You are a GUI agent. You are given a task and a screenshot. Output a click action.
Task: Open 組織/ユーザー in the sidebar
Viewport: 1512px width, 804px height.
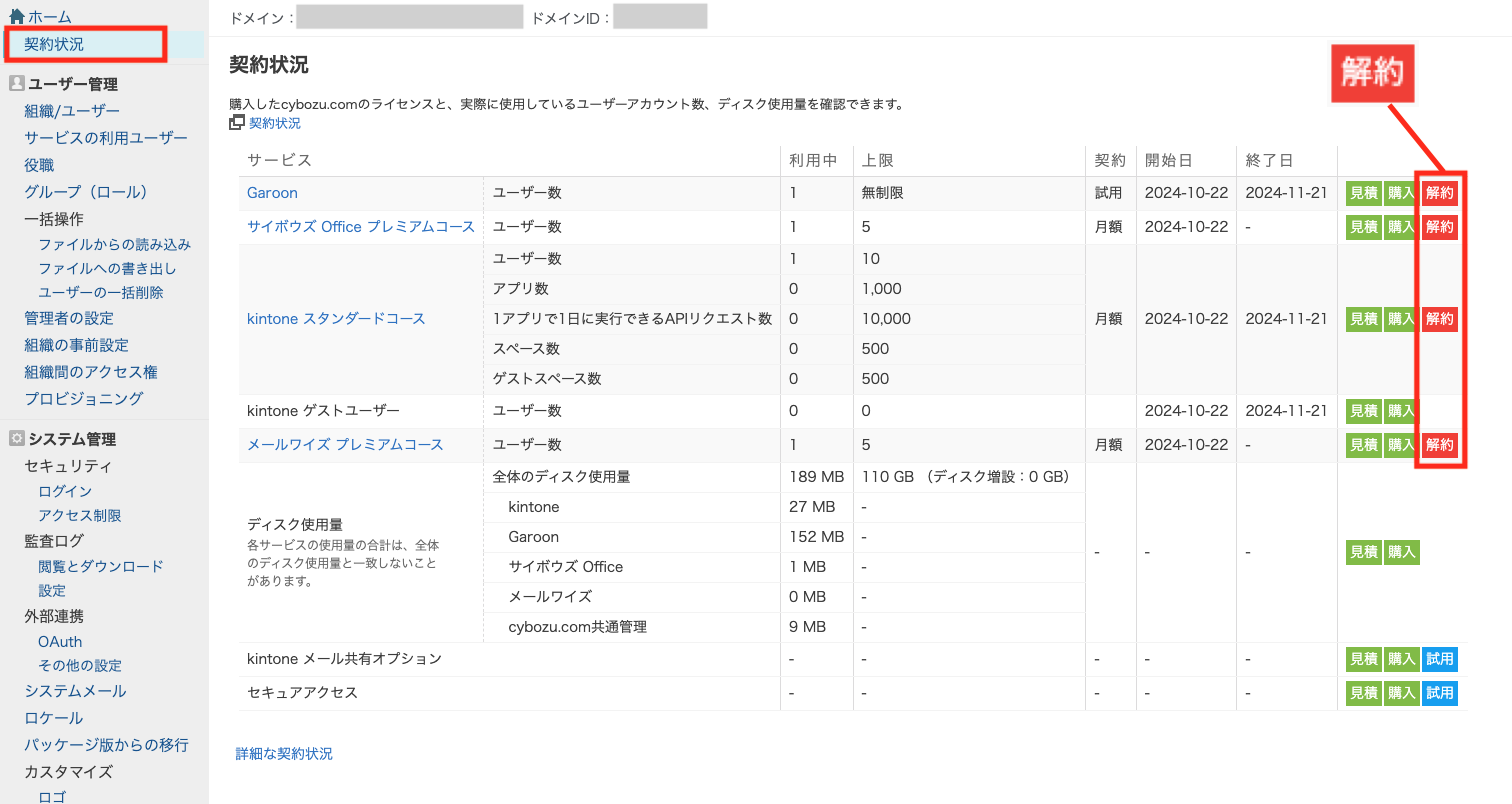(72, 111)
